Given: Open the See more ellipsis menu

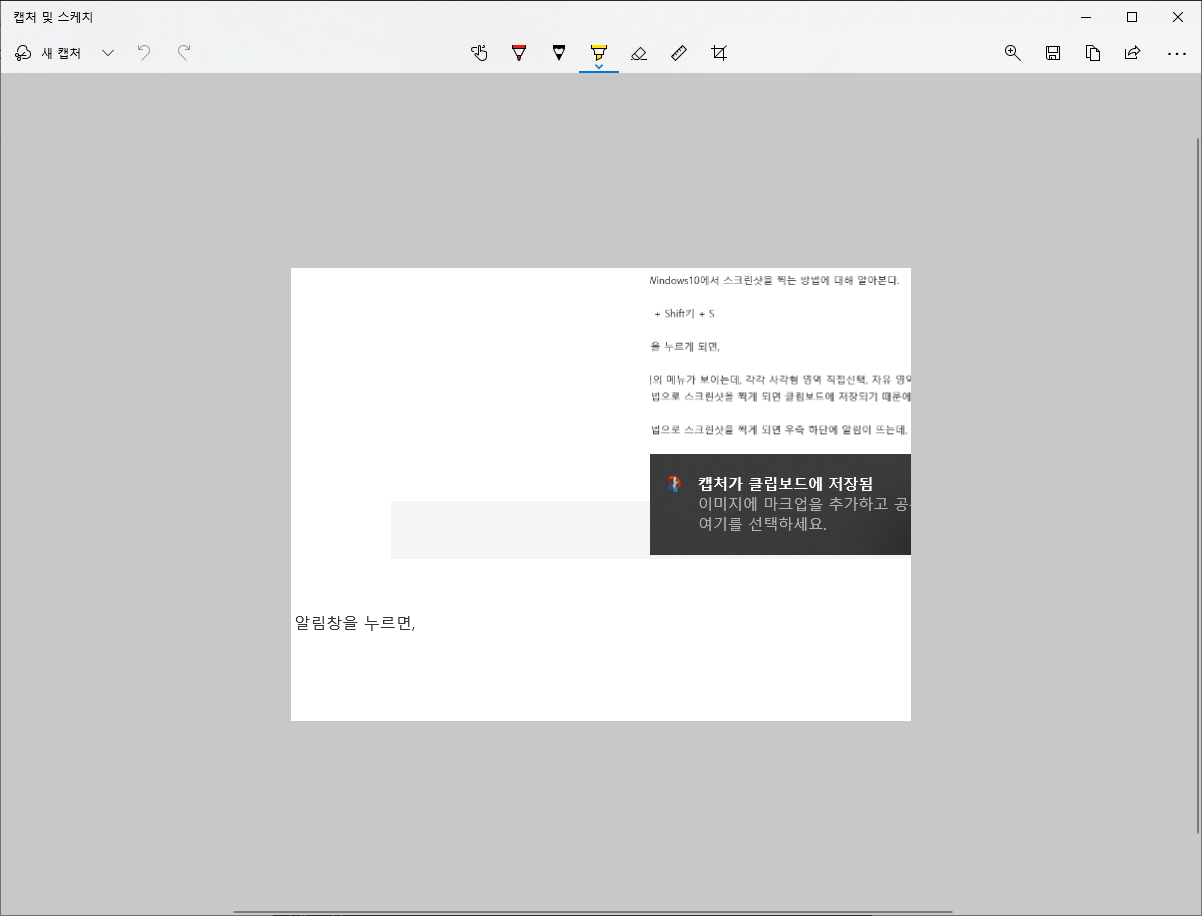Looking at the screenshot, I should pyautogui.click(x=1176, y=53).
